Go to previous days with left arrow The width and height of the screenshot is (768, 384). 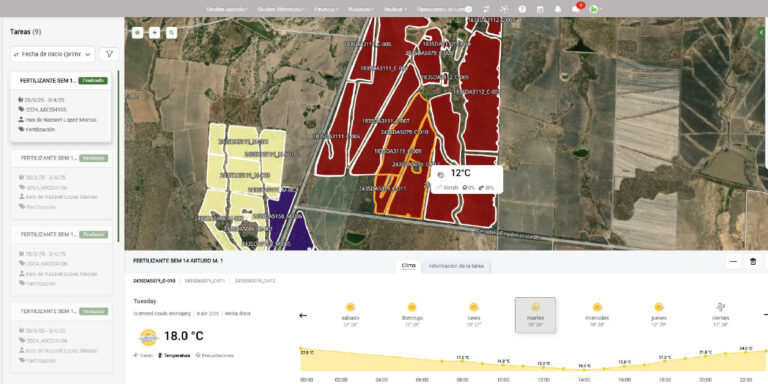tap(303, 315)
